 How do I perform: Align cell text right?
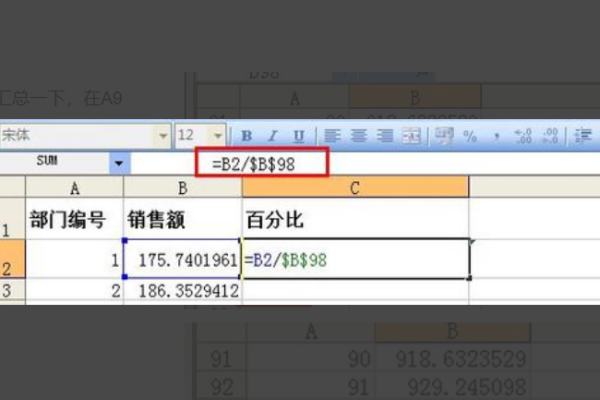point(385,136)
